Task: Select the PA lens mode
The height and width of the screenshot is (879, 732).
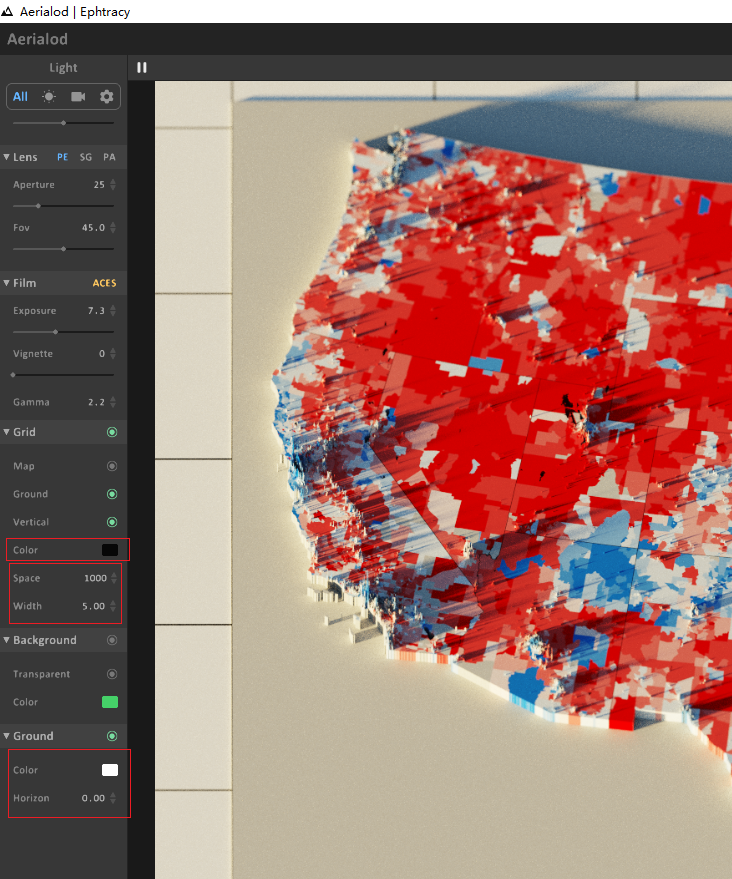Action: (x=109, y=157)
